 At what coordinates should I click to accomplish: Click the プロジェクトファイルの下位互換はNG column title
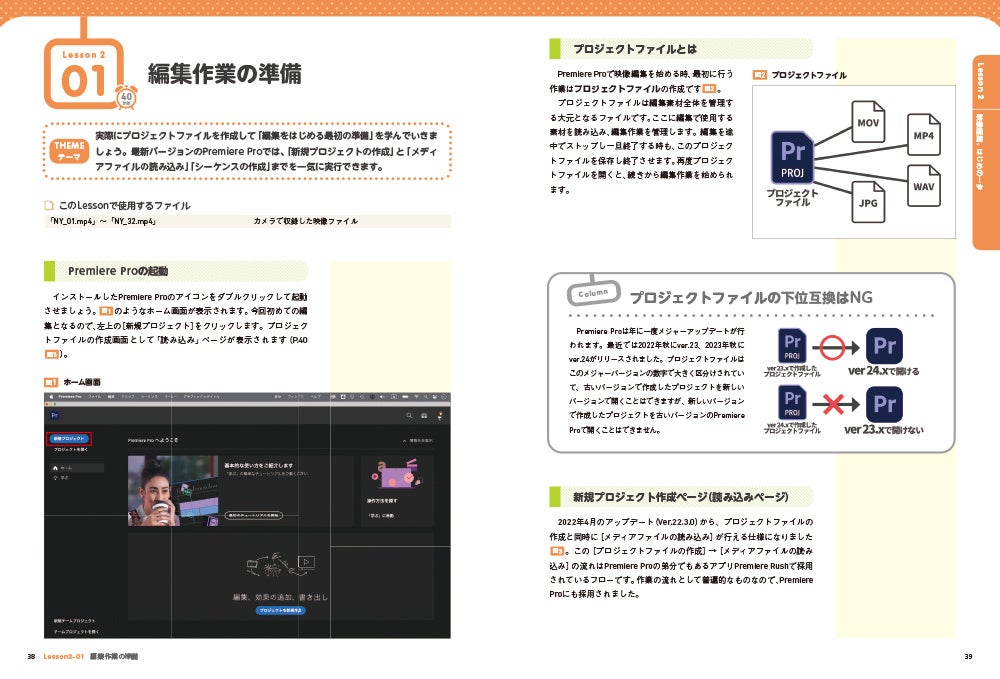click(751, 298)
